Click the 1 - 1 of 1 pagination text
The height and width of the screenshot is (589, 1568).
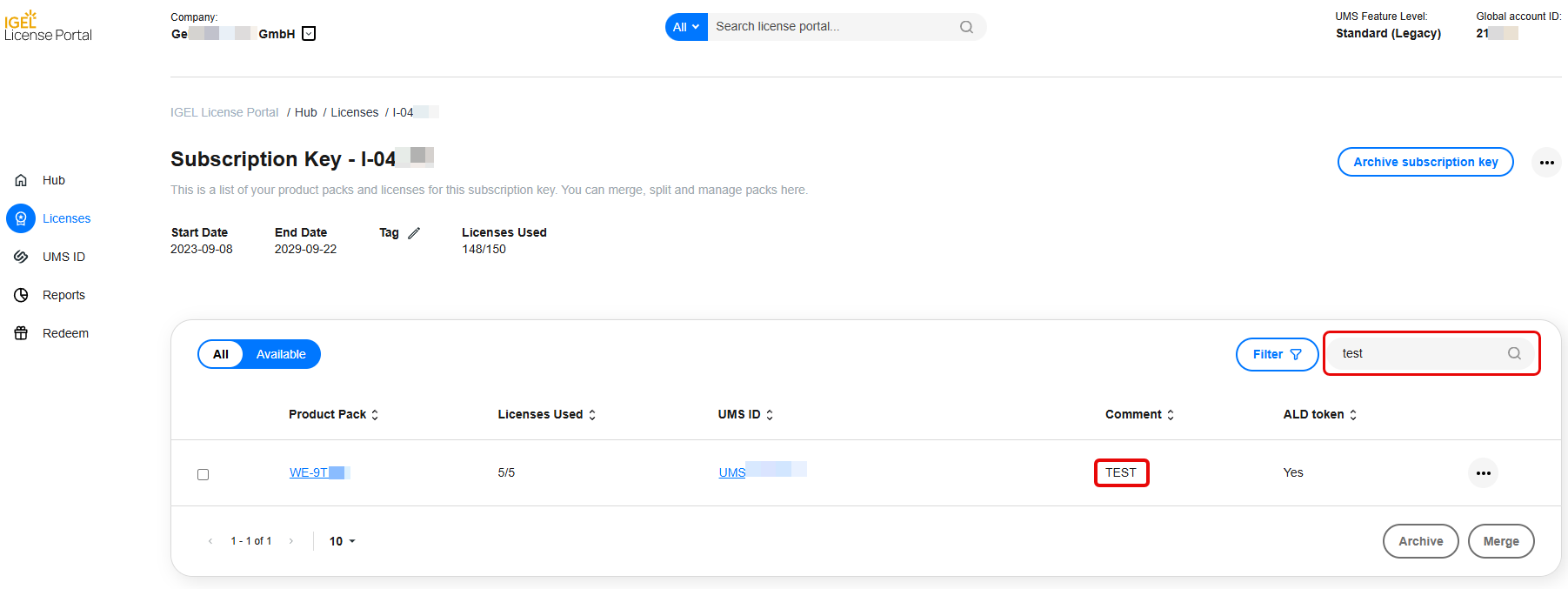pos(250,541)
